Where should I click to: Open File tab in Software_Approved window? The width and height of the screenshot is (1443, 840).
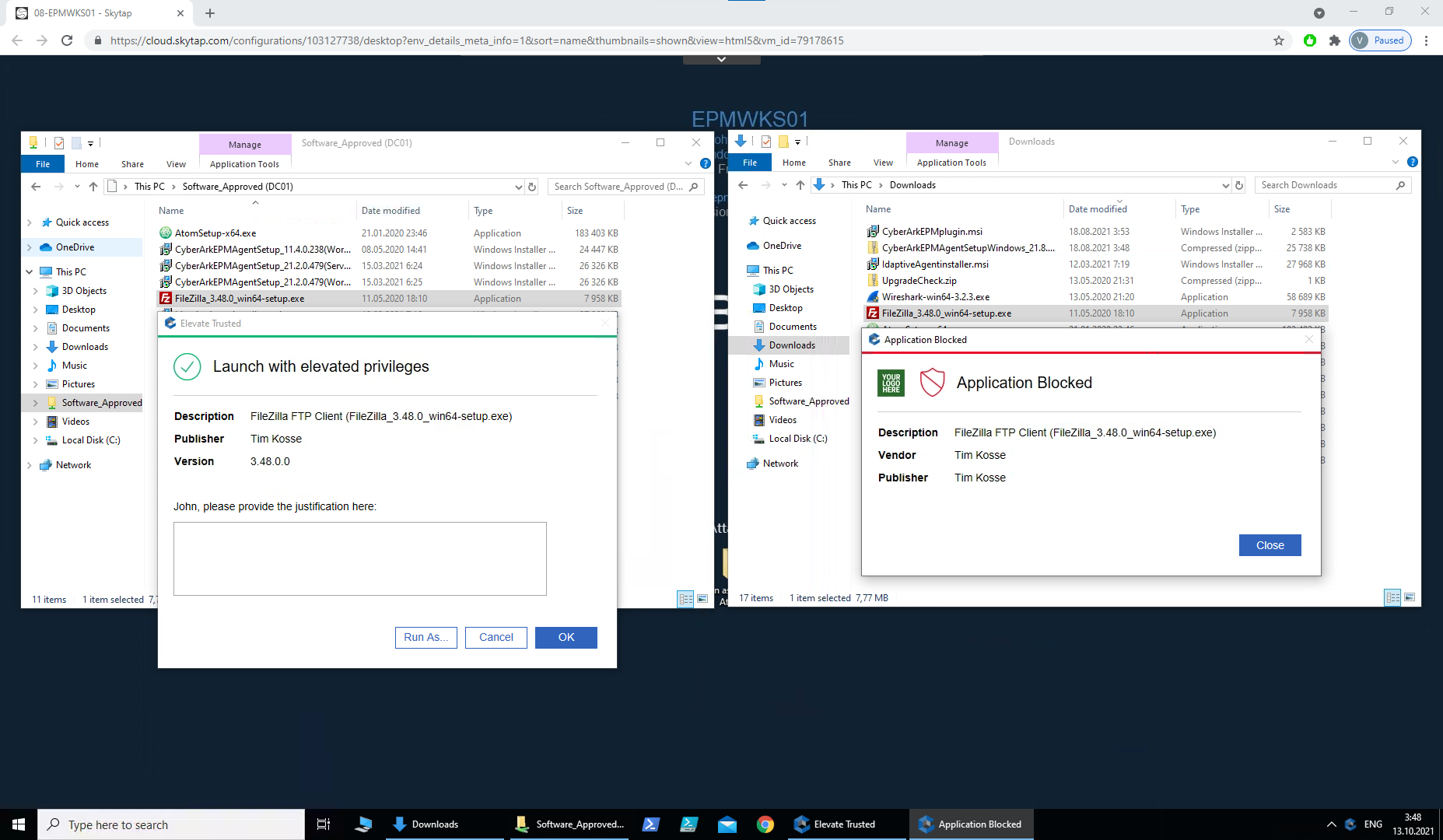click(43, 164)
